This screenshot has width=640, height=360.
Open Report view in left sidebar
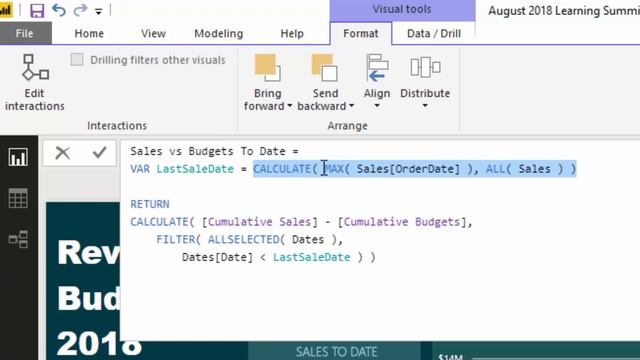(18, 157)
